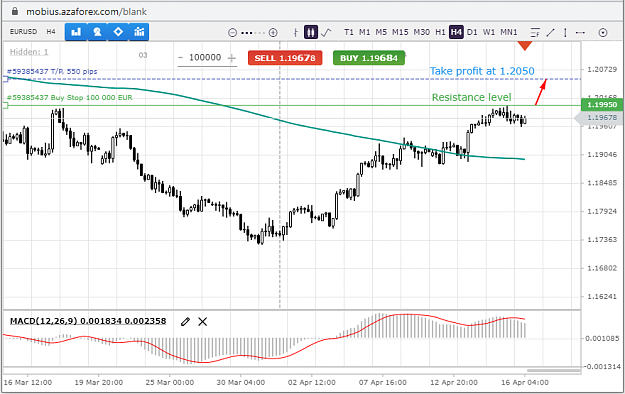Select the D1 timeframe
Image resolution: width=625 pixels, height=394 pixels.
coord(472,32)
